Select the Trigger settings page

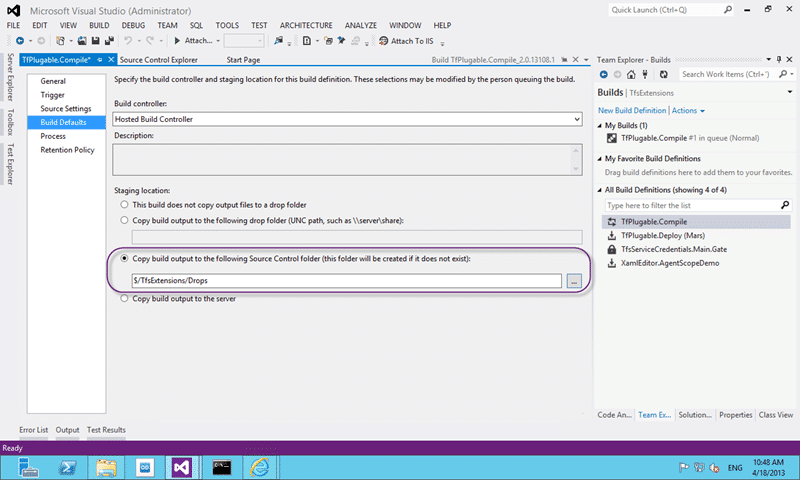tap(53, 95)
